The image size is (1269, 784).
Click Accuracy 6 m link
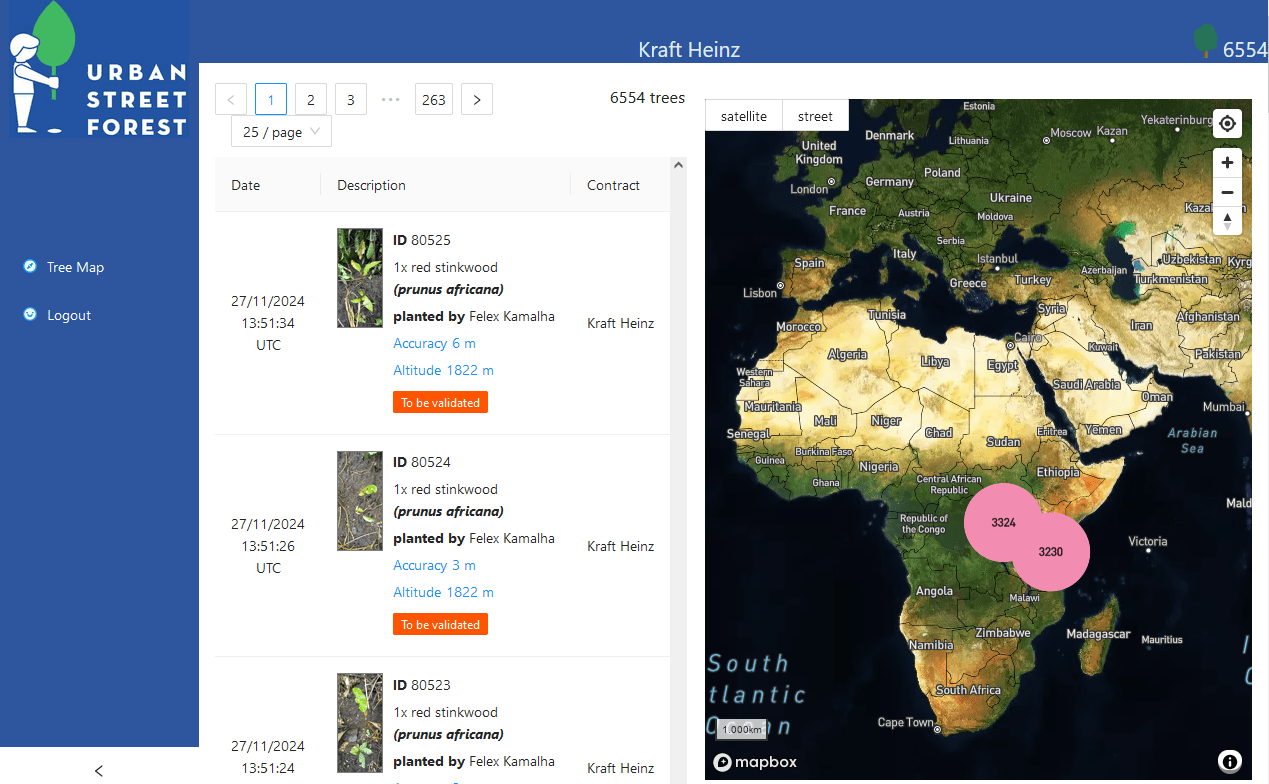point(434,343)
